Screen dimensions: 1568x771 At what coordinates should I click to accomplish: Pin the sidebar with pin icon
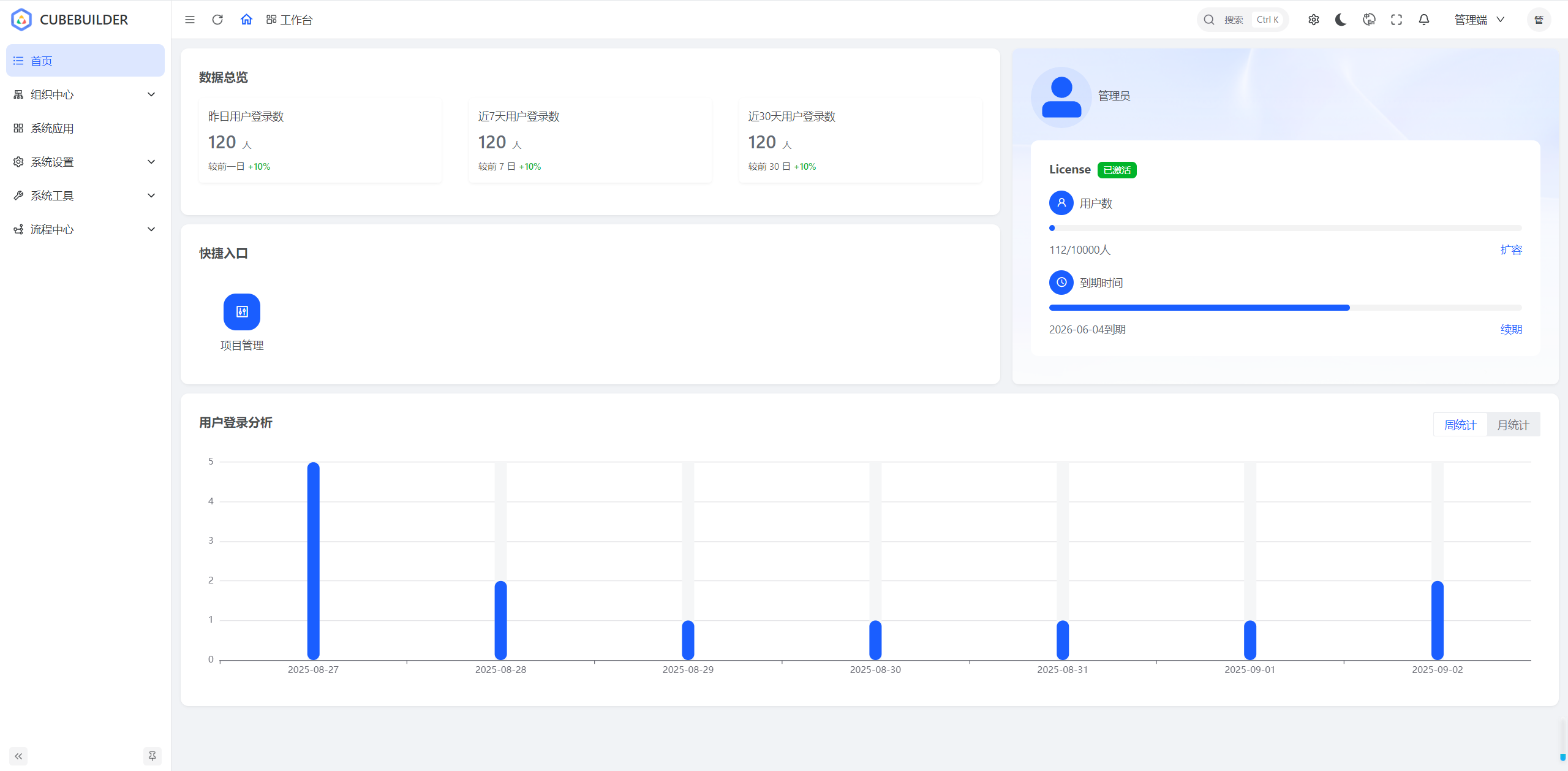point(152,756)
